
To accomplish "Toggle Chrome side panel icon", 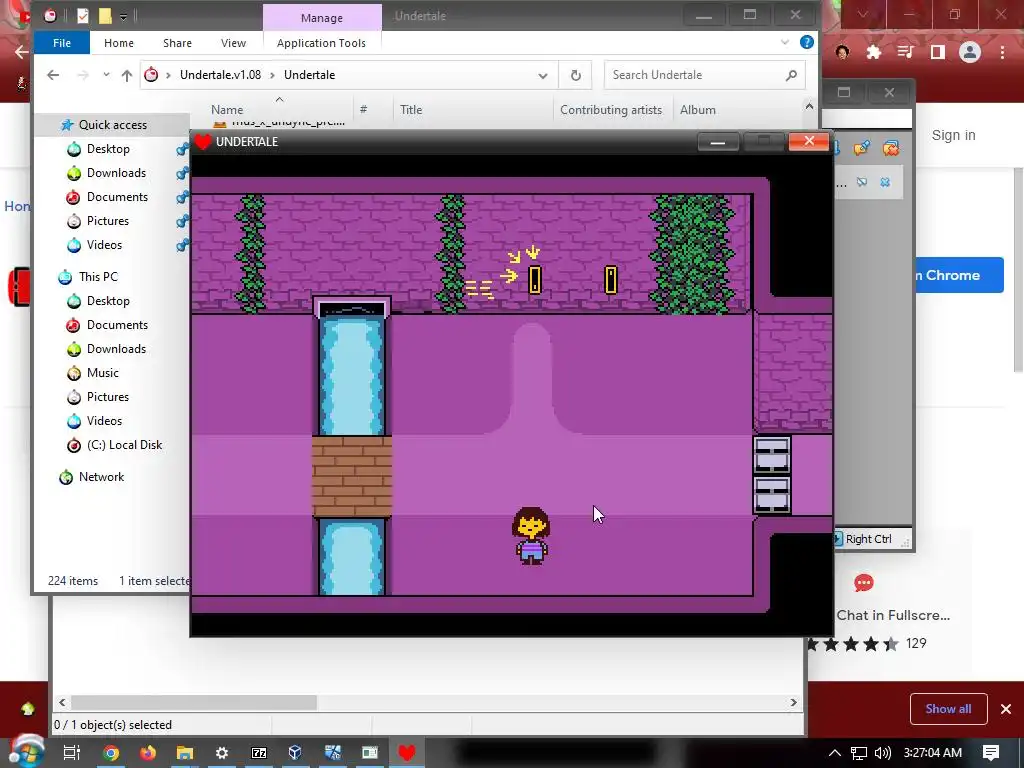I will 938,52.
